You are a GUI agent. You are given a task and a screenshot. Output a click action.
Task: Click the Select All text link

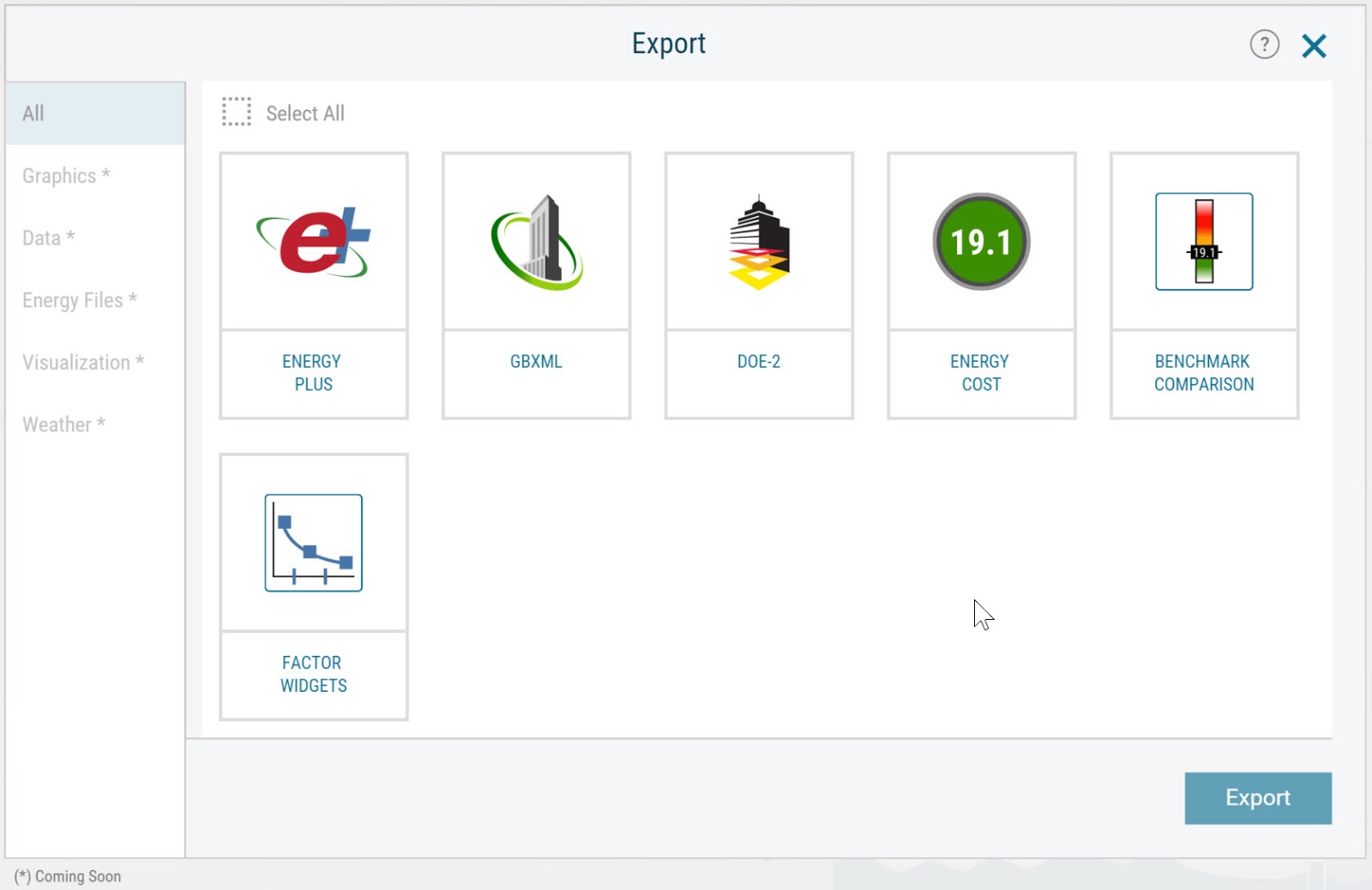tap(304, 112)
